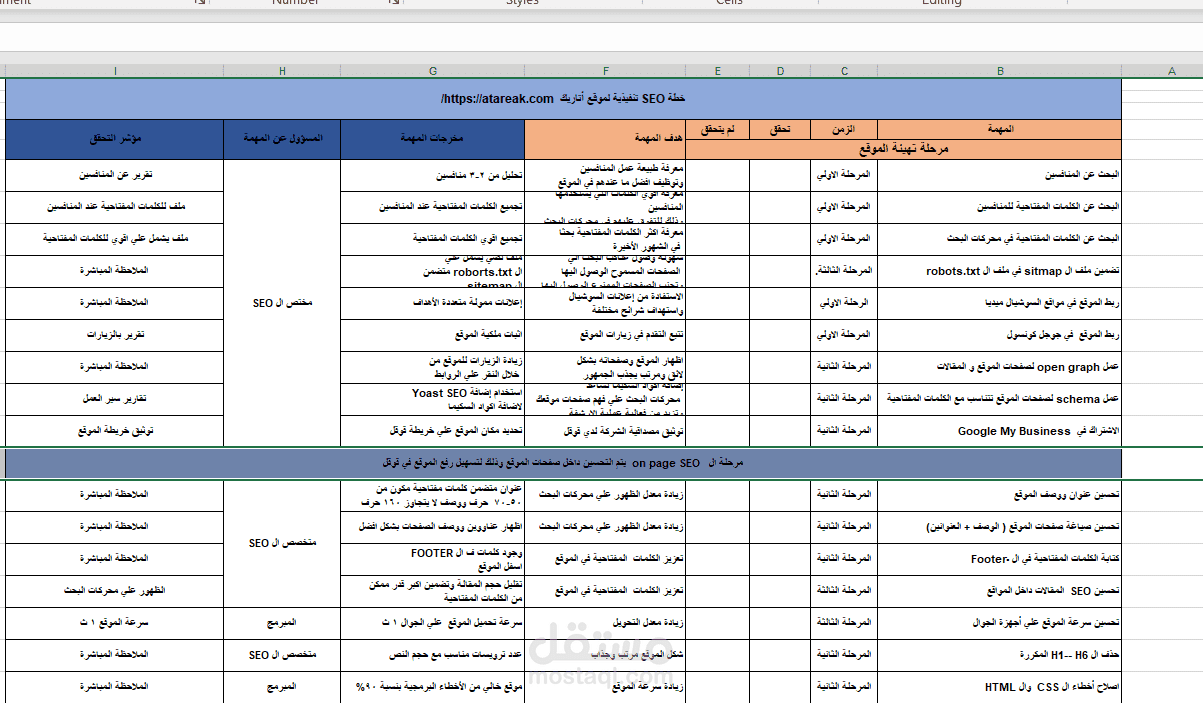Click the header cell "الزمن"

tap(844, 130)
